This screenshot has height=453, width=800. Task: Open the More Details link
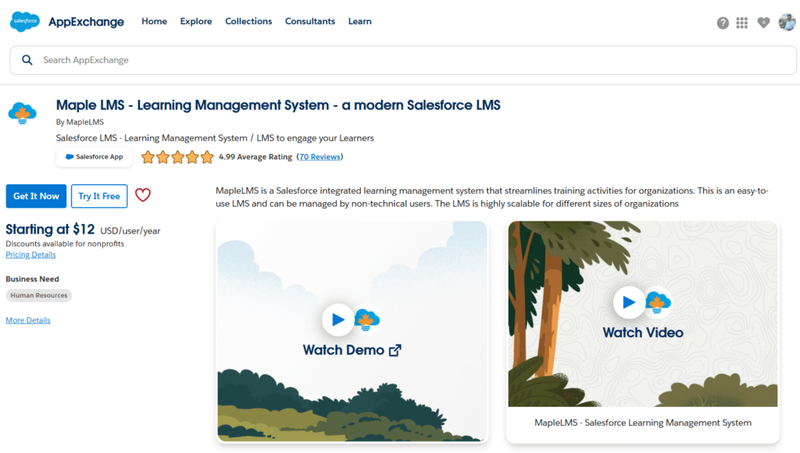(x=28, y=320)
